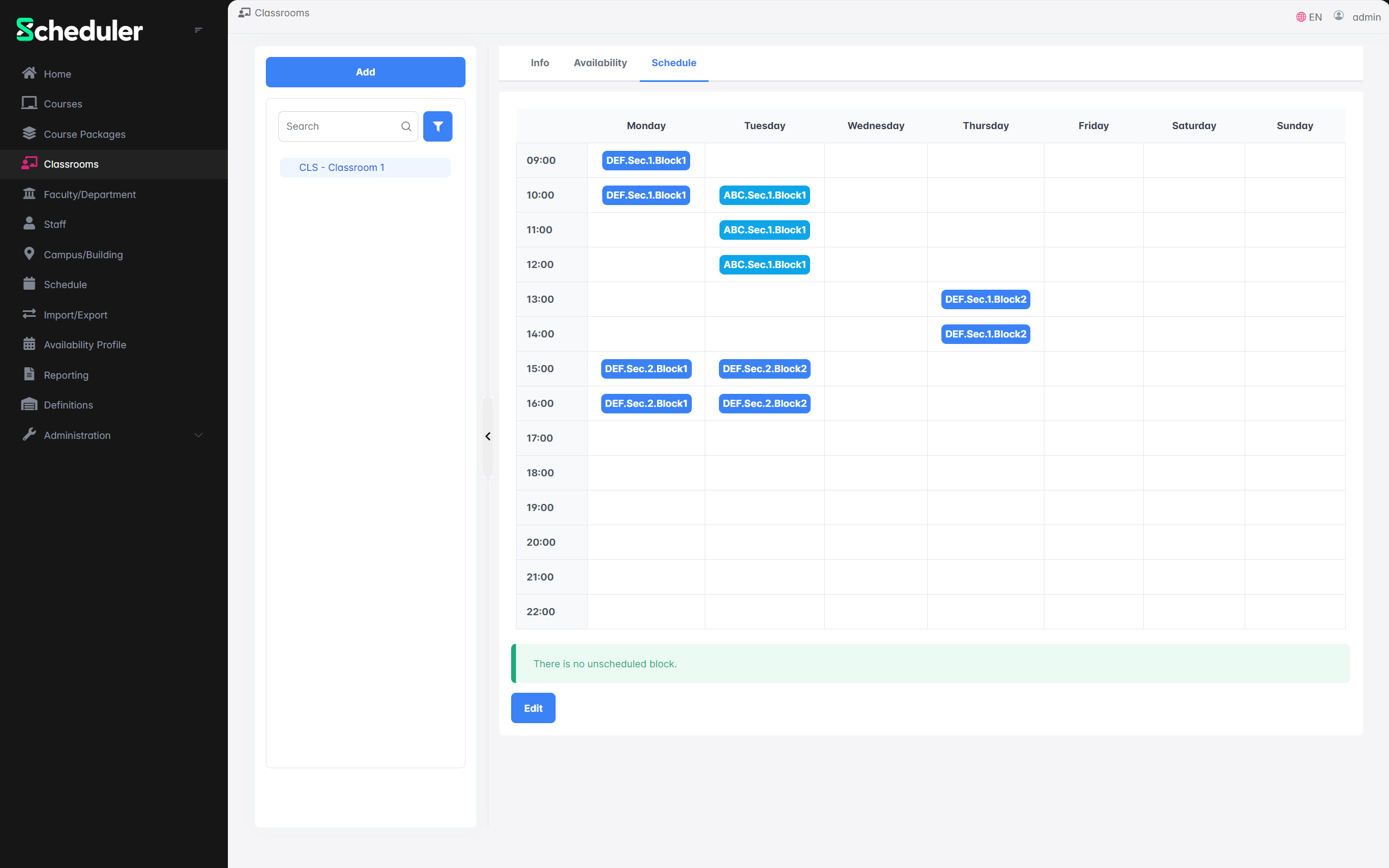This screenshot has width=1389, height=868.
Task: Open the admin user profile icon
Action: point(1339,16)
